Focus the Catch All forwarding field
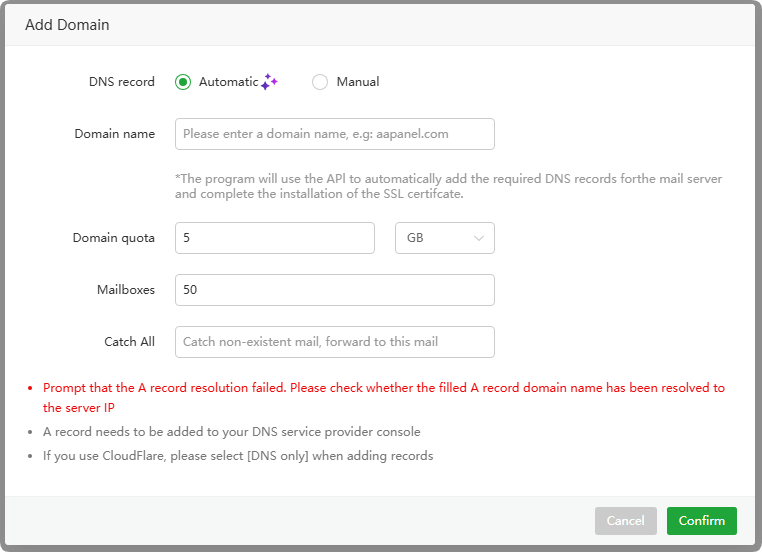The image size is (762, 552). pyautogui.click(x=334, y=342)
